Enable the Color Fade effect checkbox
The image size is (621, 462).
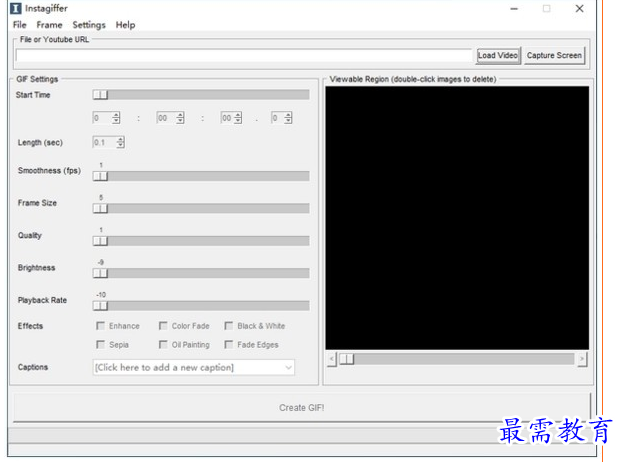click(163, 326)
